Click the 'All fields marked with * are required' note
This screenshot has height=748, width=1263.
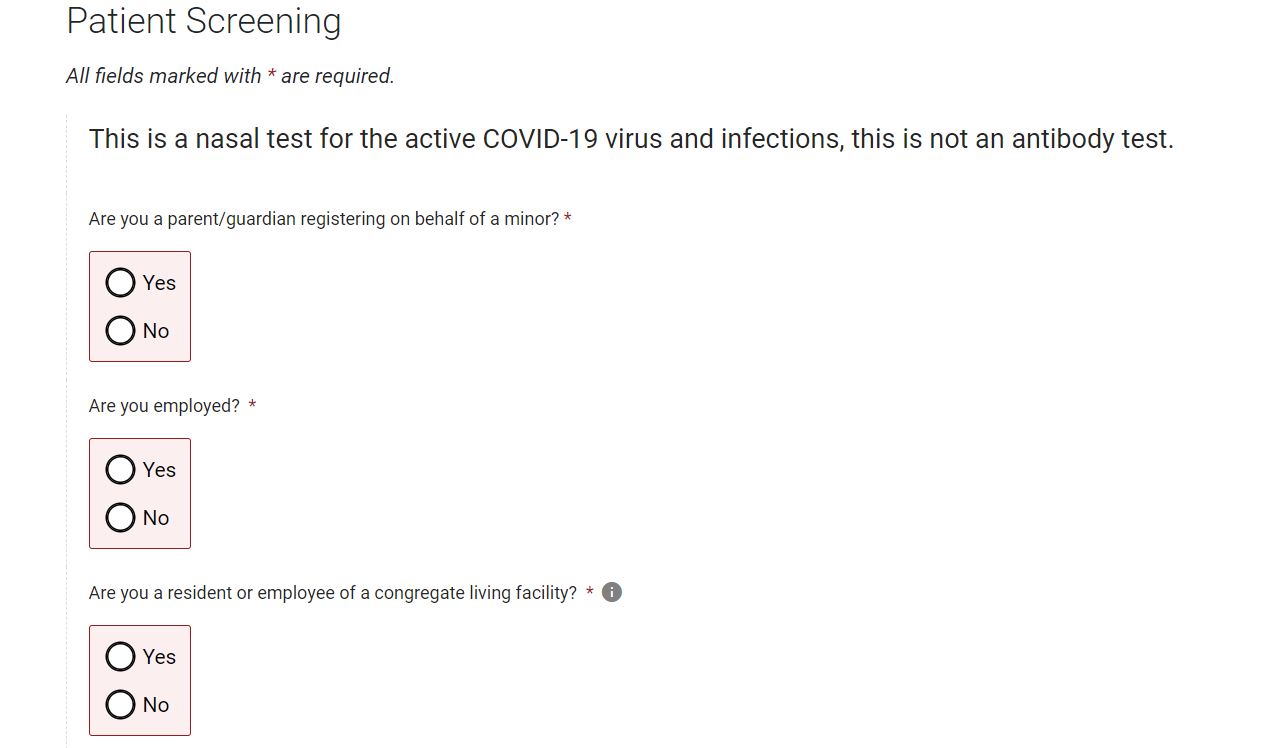pos(230,76)
